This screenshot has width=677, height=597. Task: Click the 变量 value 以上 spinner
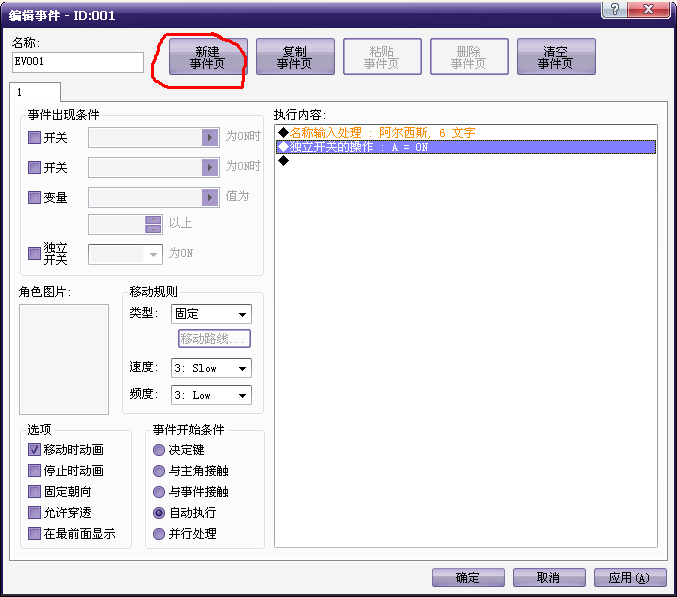point(153,224)
